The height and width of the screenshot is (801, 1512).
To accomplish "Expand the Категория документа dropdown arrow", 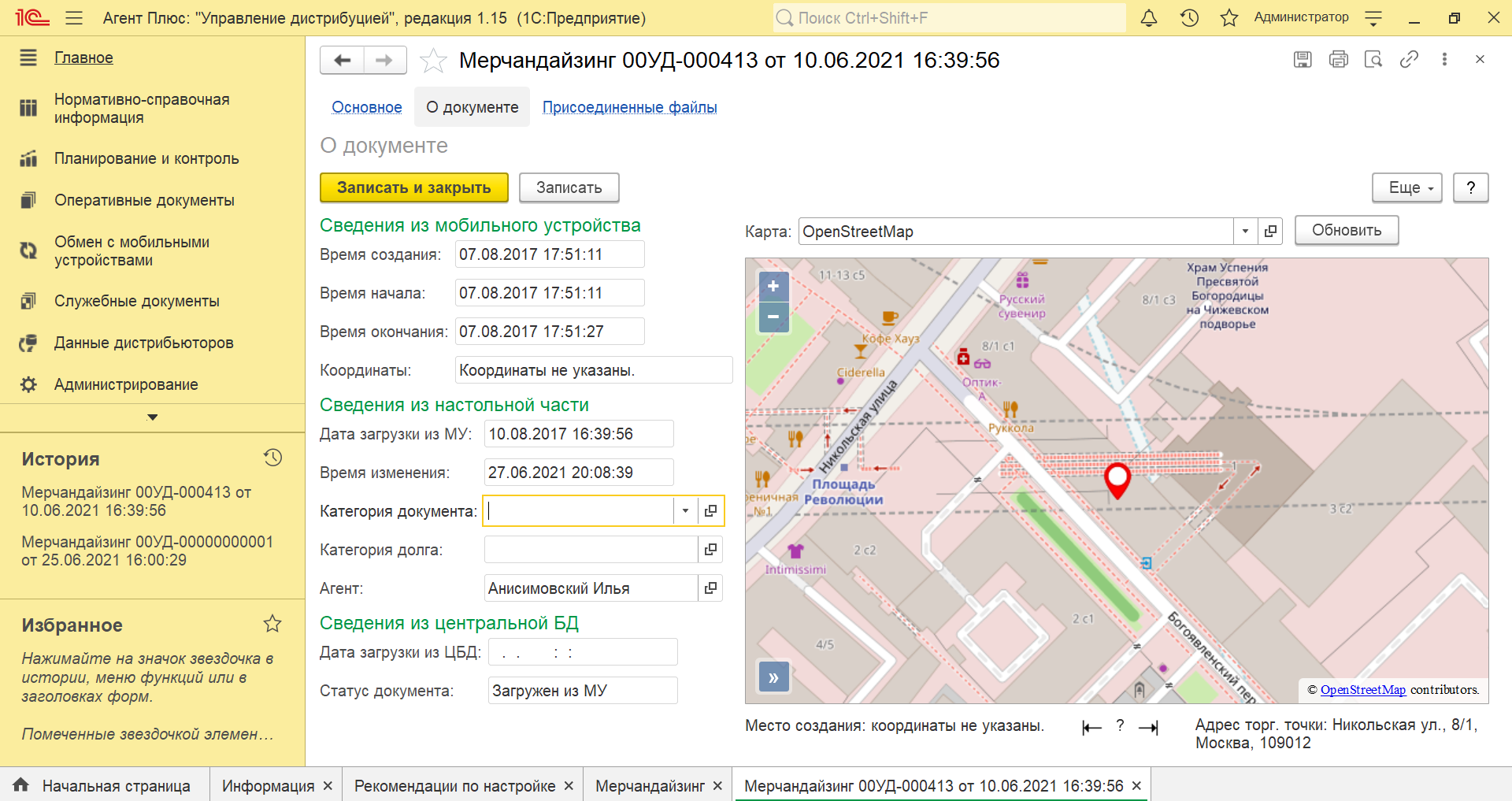I will point(685,510).
